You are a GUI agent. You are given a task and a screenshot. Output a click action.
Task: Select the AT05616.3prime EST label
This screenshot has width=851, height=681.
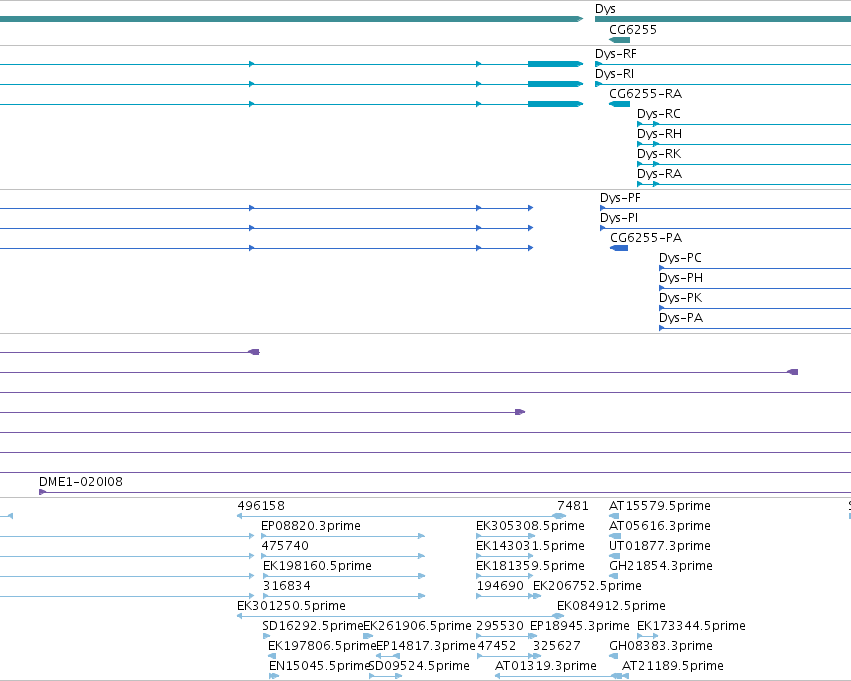point(660,526)
